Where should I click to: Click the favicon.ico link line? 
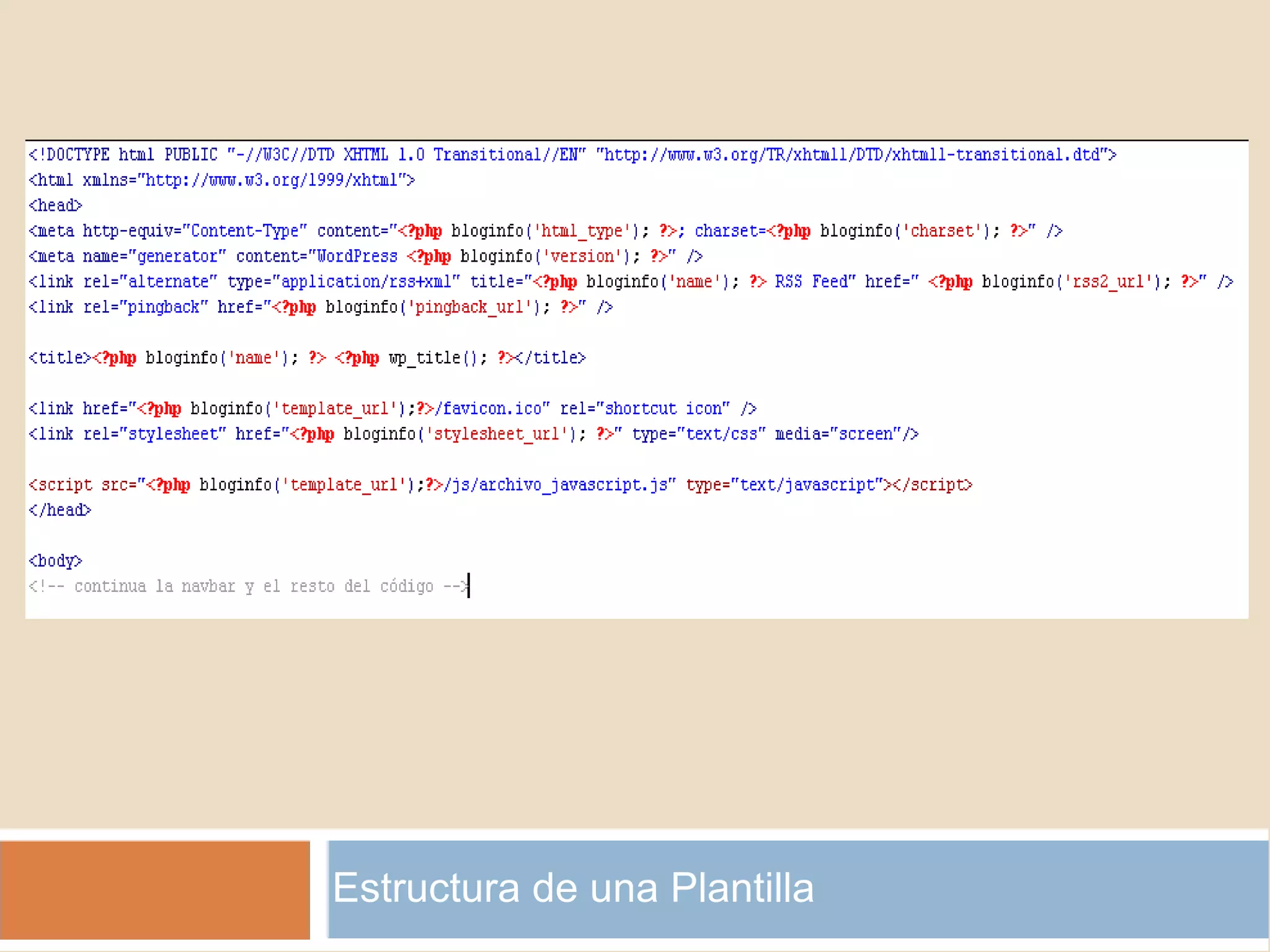(393, 408)
